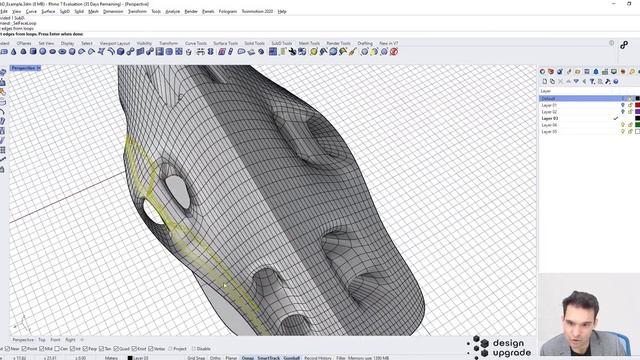Click the layer Filter funnel icon
Screen dimensions: 640x360
point(592,82)
